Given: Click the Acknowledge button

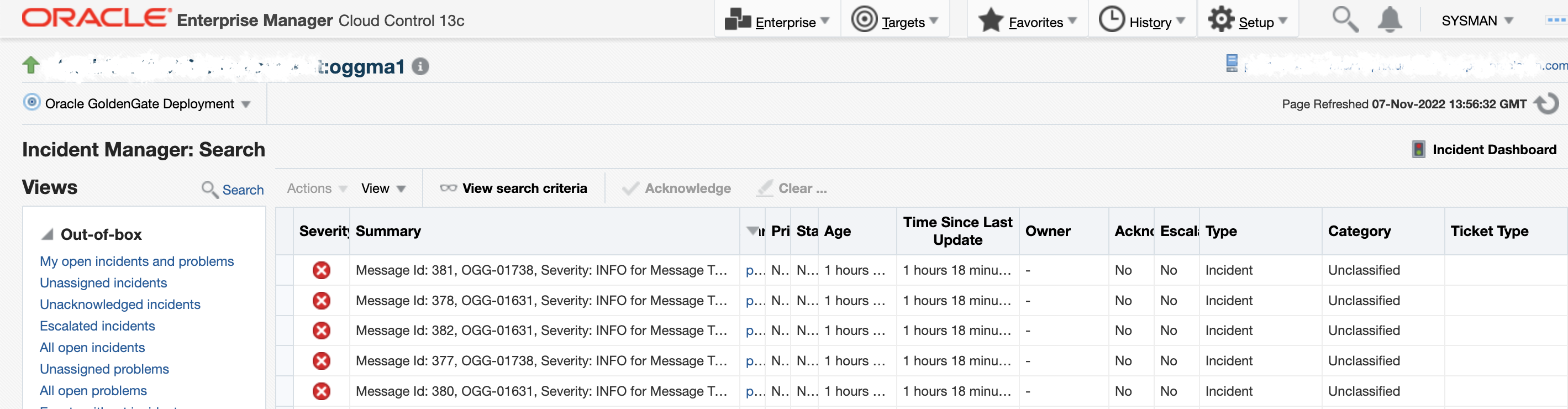Looking at the screenshot, I should click(x=676, y=188).
